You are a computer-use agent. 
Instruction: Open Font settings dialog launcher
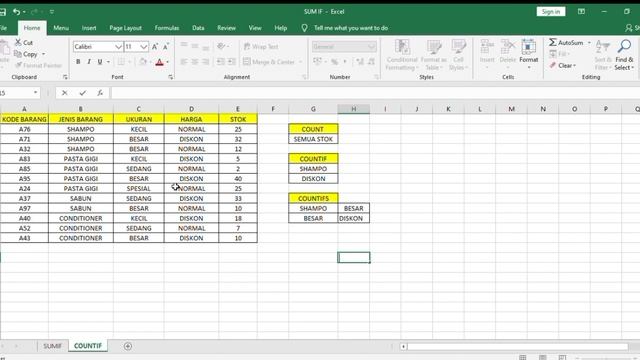coord(171,77)
